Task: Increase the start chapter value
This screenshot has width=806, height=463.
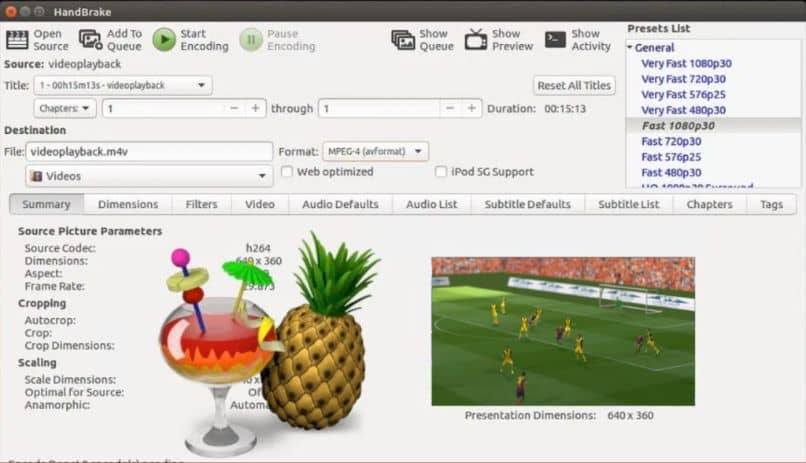Action: (255, 108)
